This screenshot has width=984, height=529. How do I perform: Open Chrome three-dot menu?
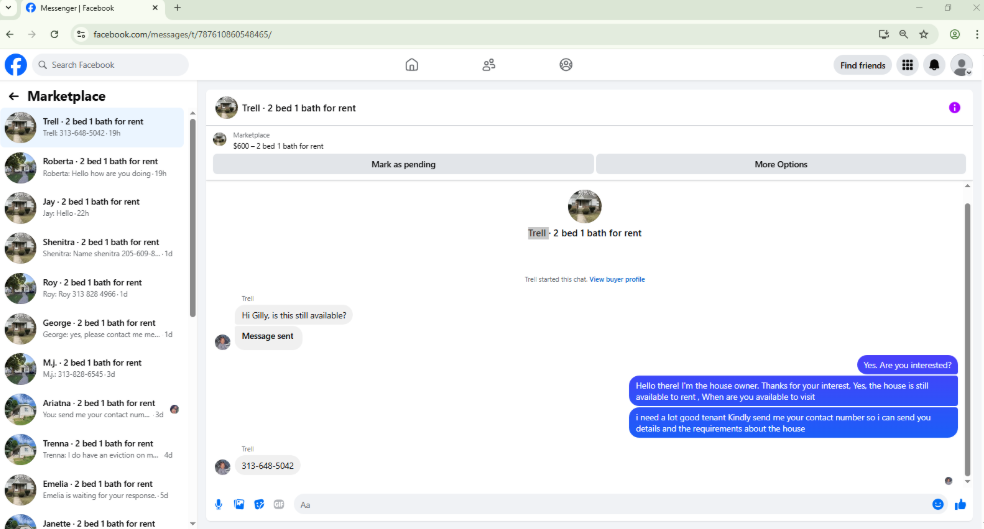pyautogui.click(x=976, y=35)
